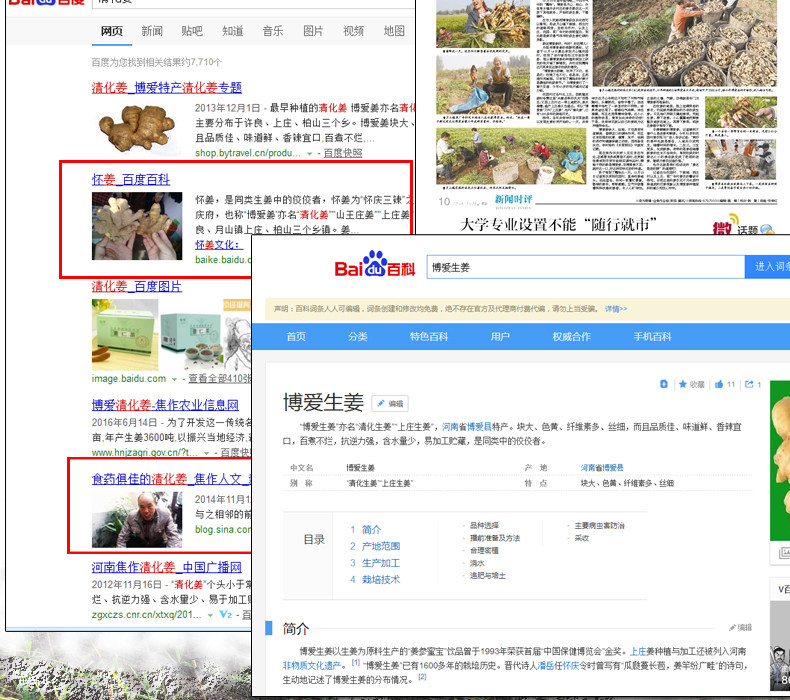Open the 潘岳 link in the intro
Viewport: 790px width, 700px height.
[x=545, y=666]
